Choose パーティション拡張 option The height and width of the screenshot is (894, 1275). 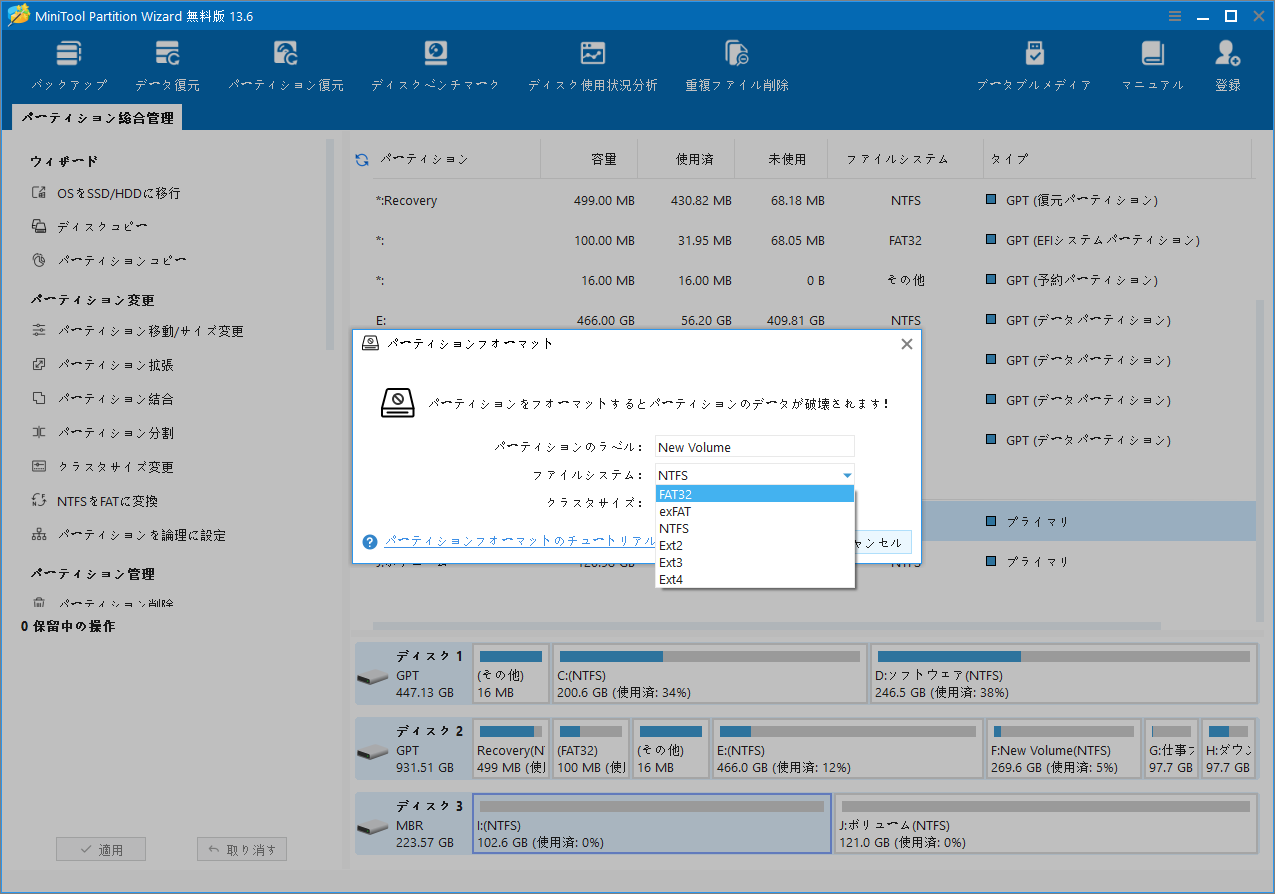tap(115, 365)
